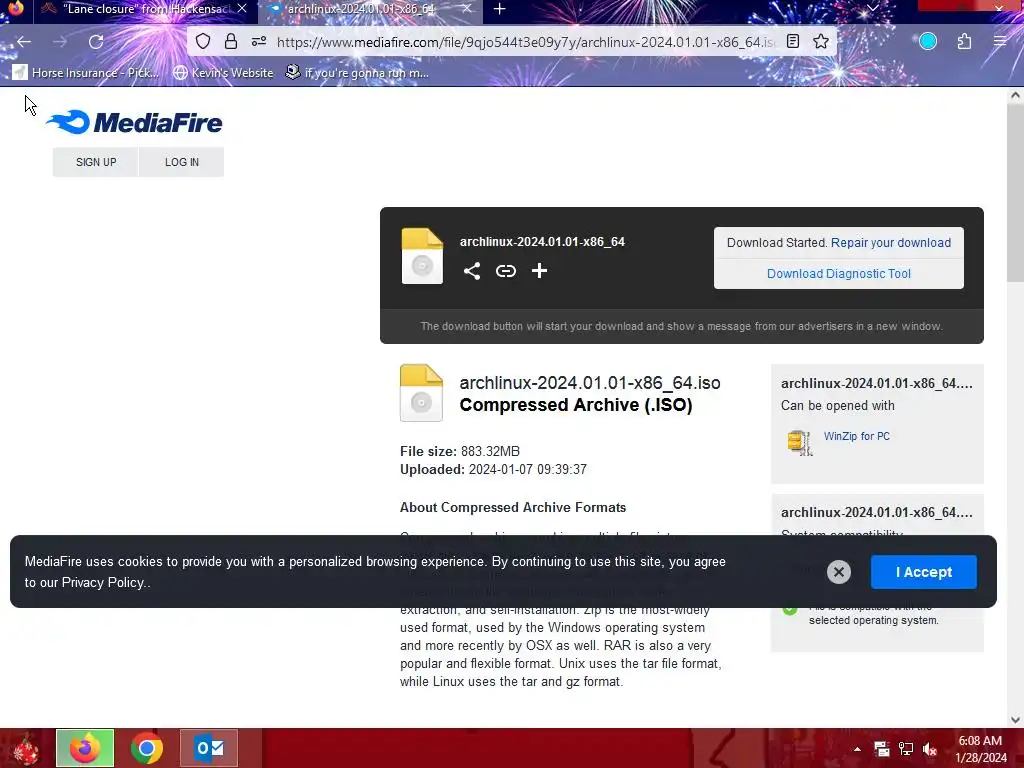Click the site security padlock icon
Image resolution: width=1024 pixels, height=768 pixels.
(x=231, y=42)
